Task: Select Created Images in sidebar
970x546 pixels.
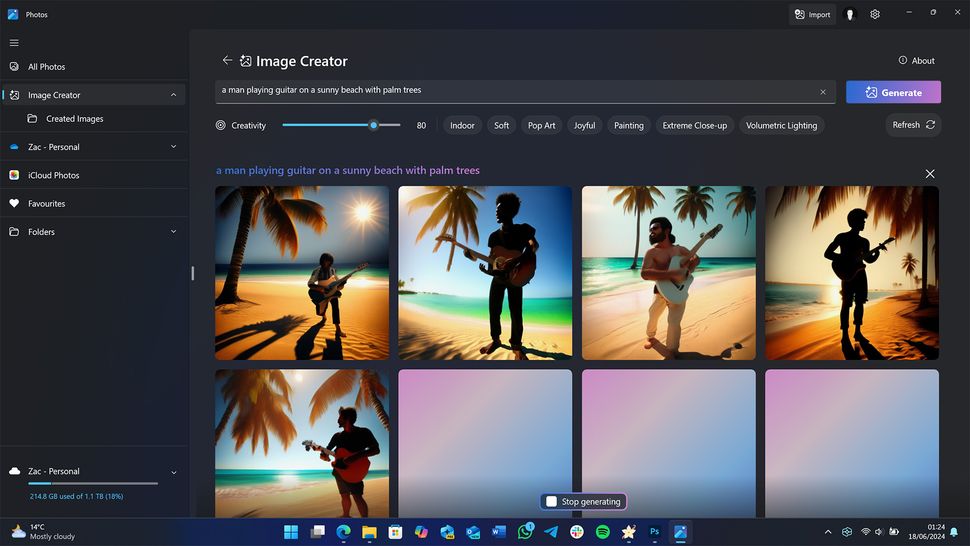Action: pyautogui.click(x=74, y=119)
